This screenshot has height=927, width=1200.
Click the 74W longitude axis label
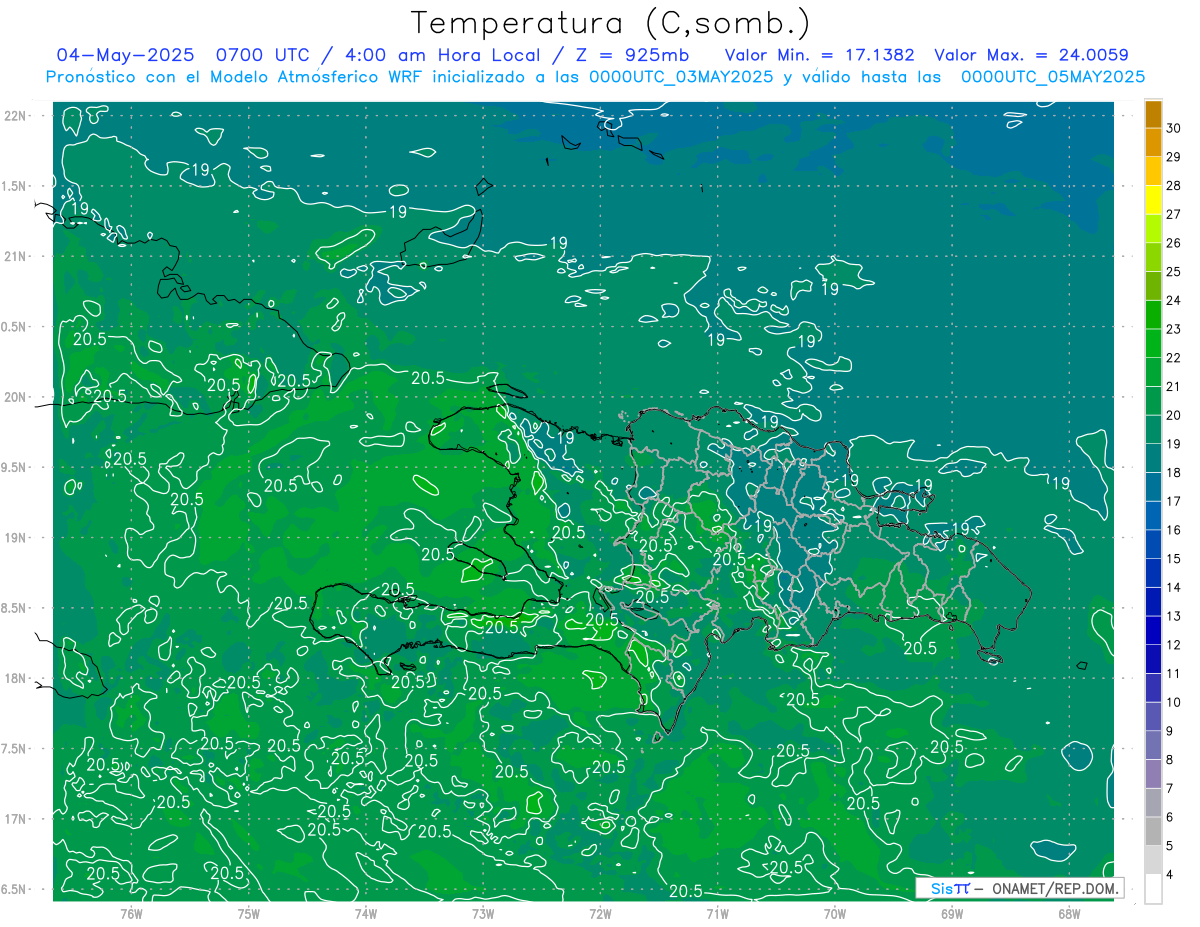point(366,914)
